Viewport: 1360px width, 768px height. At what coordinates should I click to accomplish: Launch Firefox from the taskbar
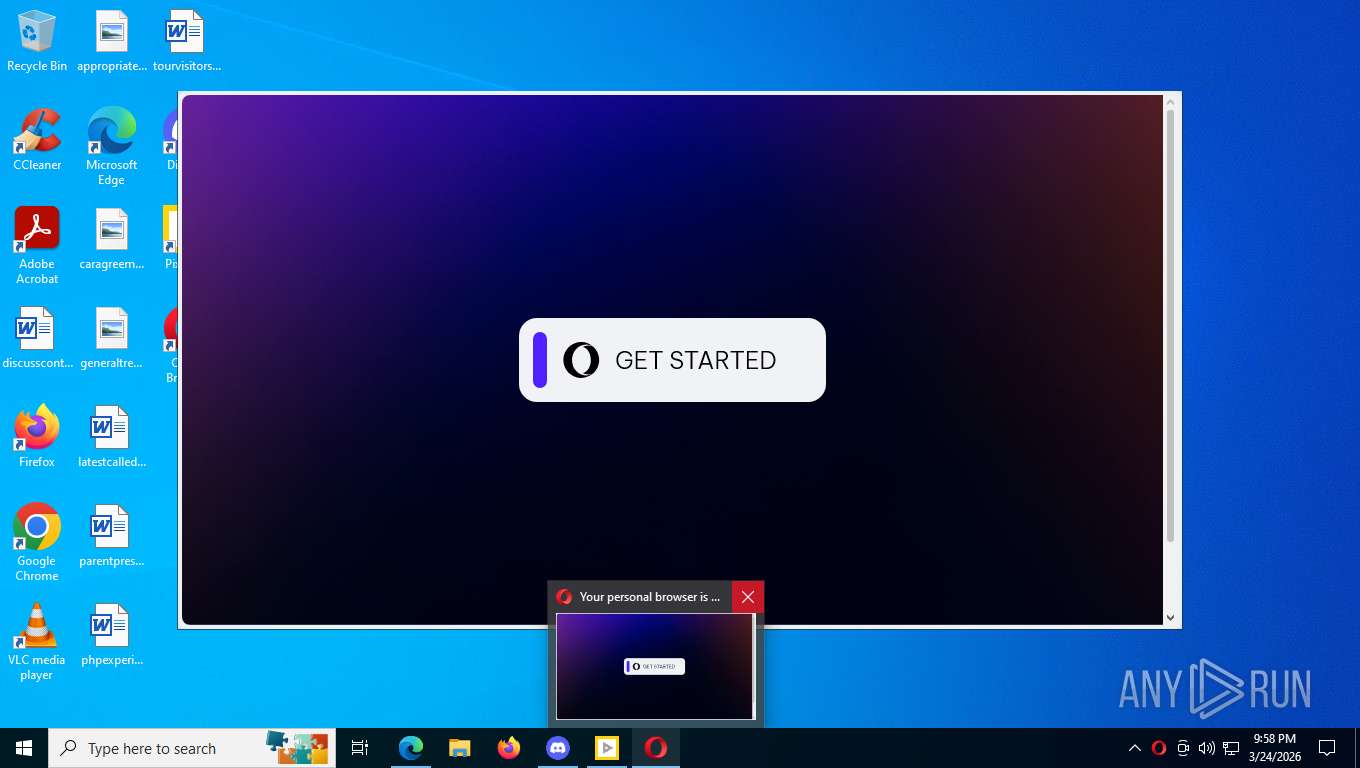click(x=509, y=748)
